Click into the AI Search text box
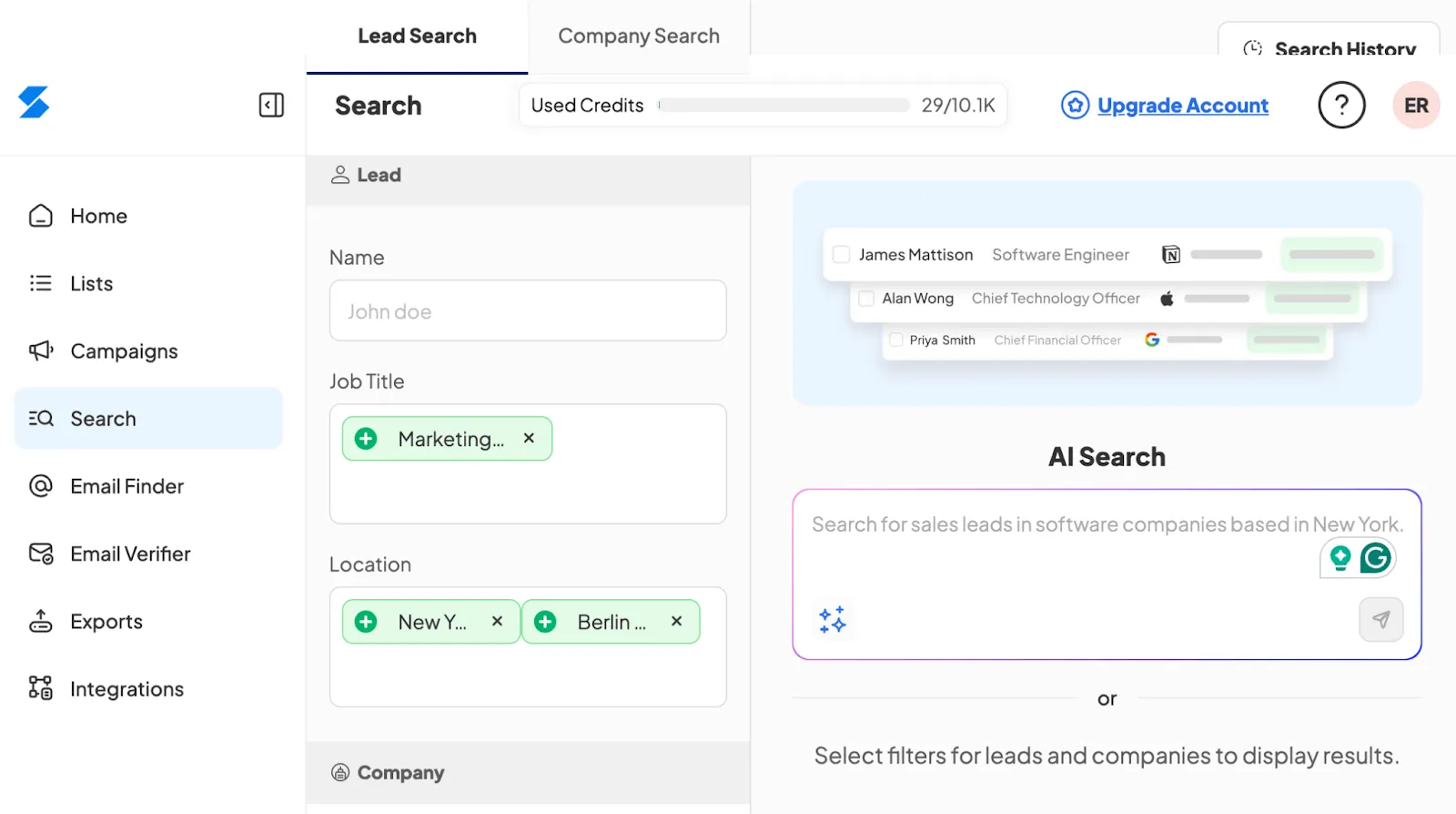Image resolution: width=1456 pixels, height=814 pixels. 1107,574
